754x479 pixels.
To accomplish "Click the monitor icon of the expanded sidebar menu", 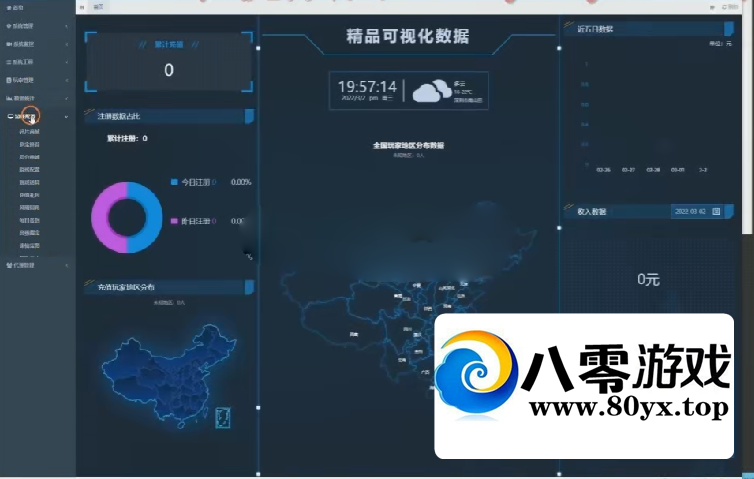I will pos(11,116).
